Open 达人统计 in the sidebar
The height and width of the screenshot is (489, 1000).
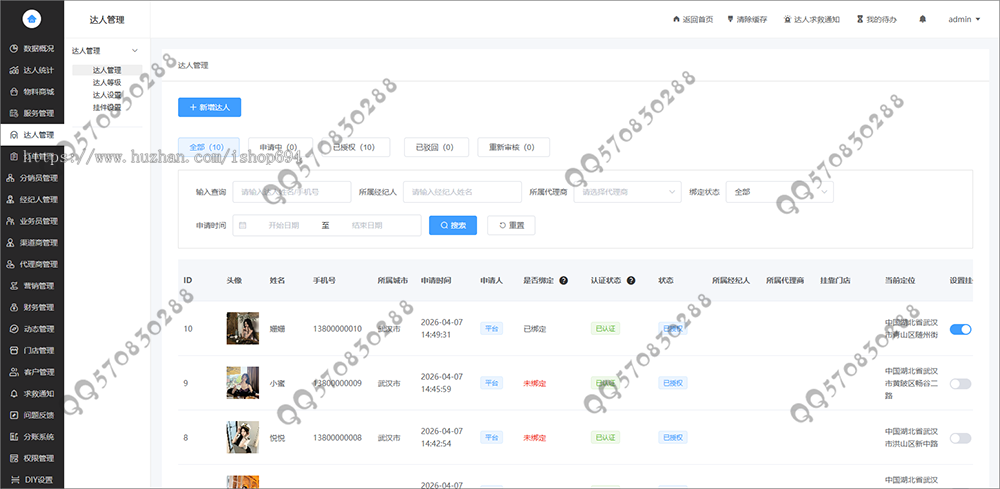pos(32,70)
